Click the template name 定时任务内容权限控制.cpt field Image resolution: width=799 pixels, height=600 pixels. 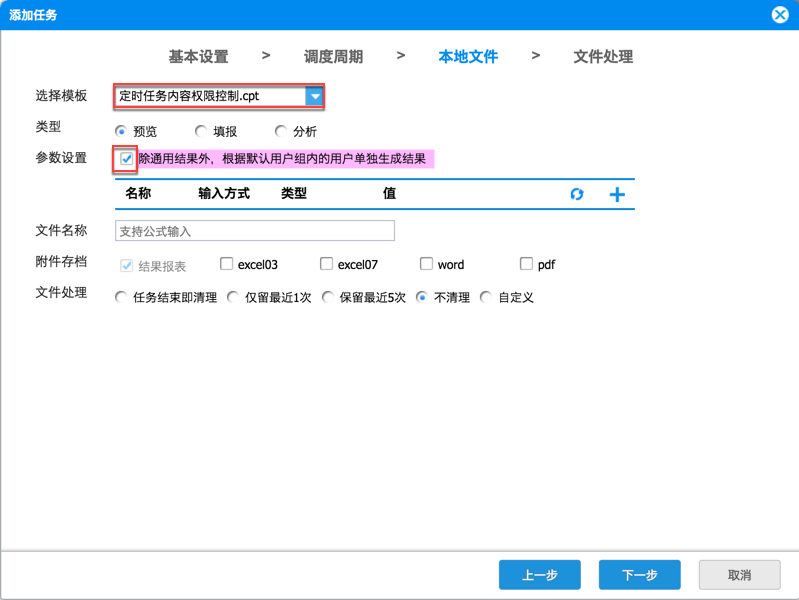click(x=210, y=96)
